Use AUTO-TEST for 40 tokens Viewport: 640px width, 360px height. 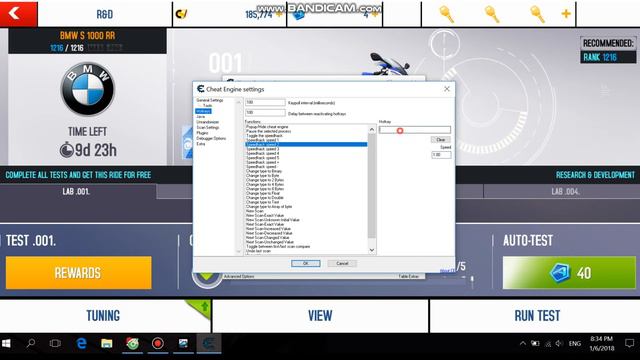[x=569, y=273]
